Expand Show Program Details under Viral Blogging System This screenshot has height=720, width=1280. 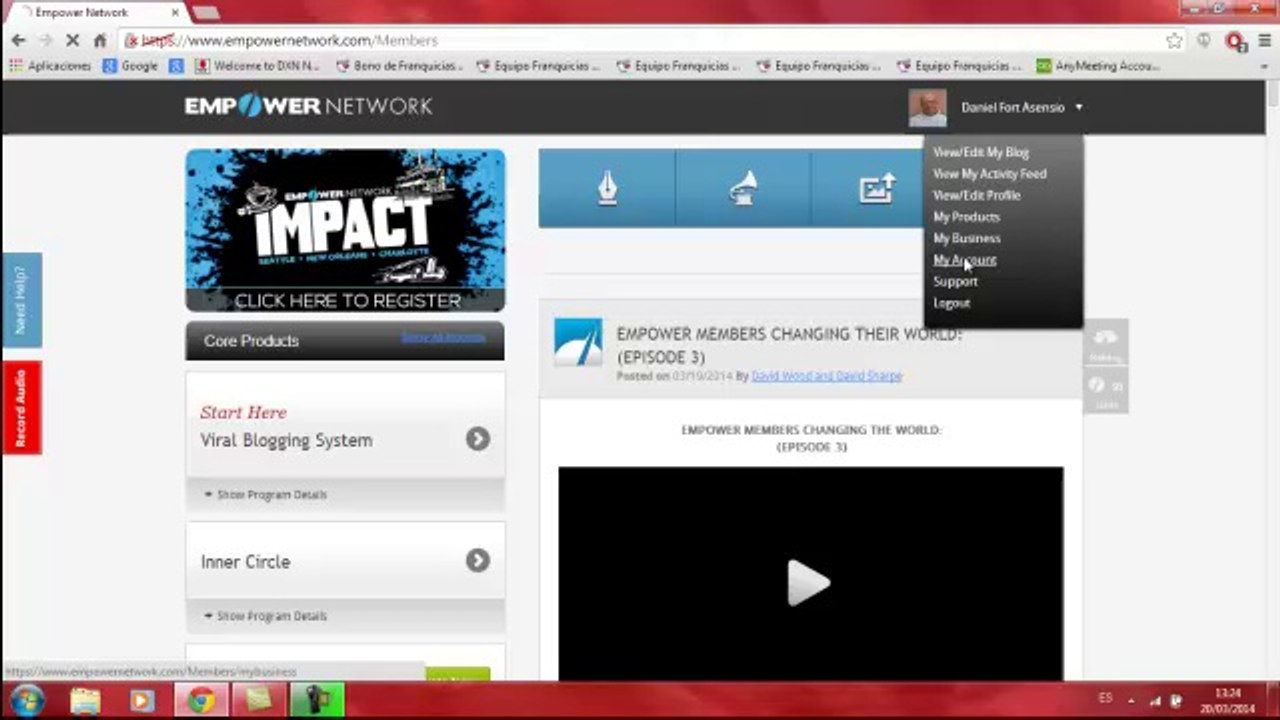click(x=265, y=494)
